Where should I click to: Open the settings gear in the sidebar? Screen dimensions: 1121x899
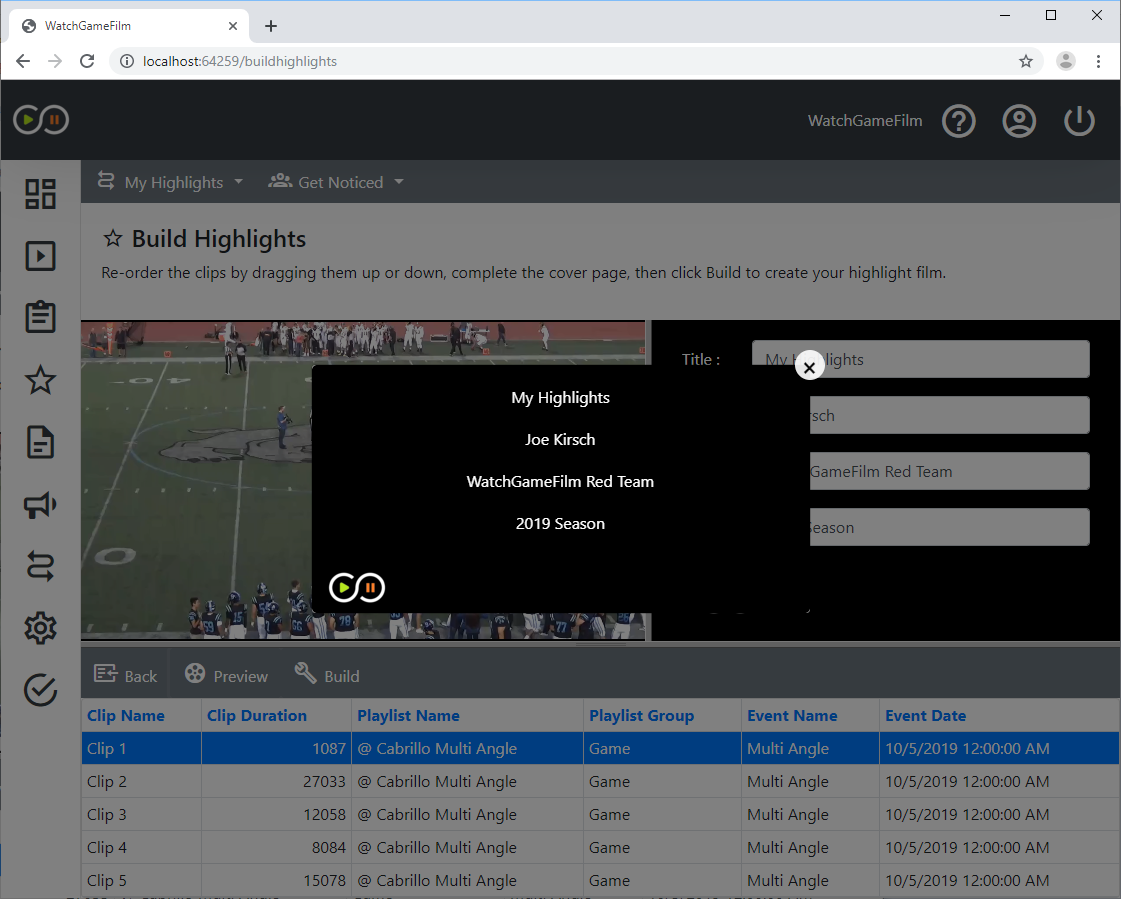click(40, 628)
